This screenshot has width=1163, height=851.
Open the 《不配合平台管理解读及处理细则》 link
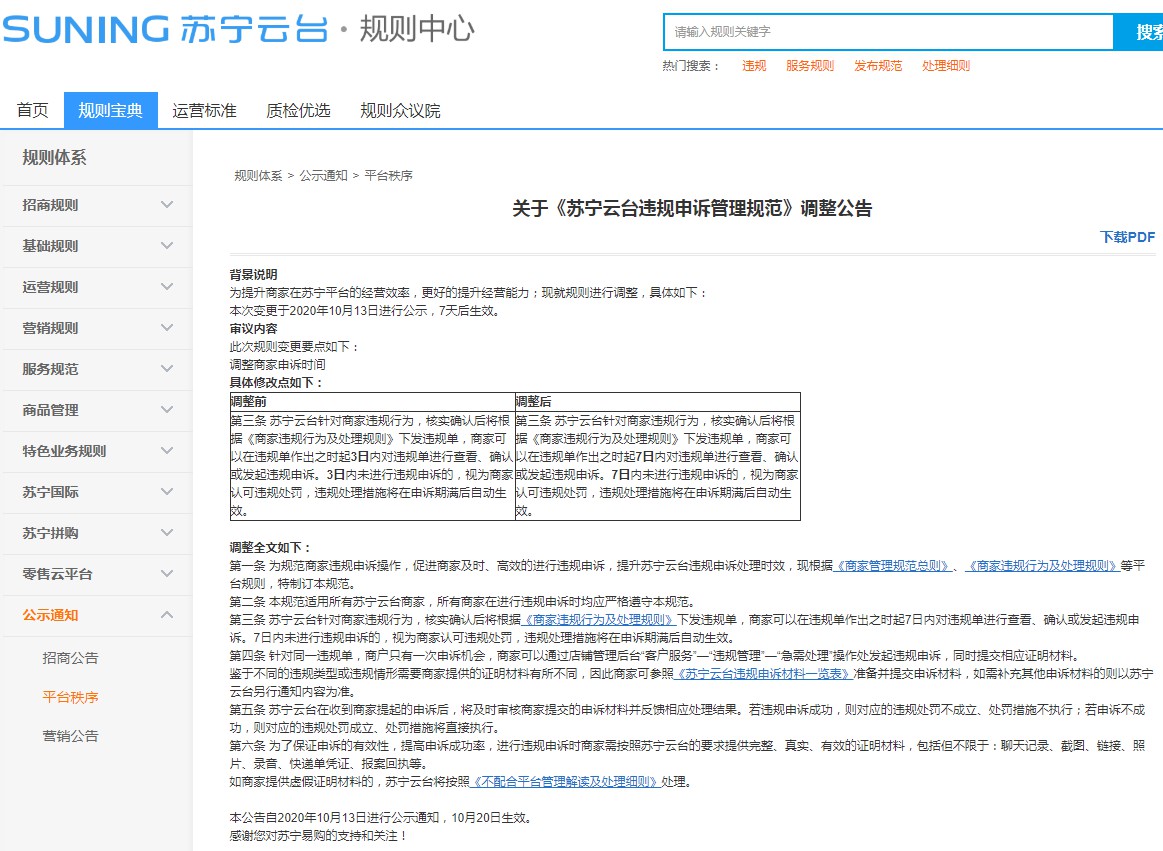point(566,782)
